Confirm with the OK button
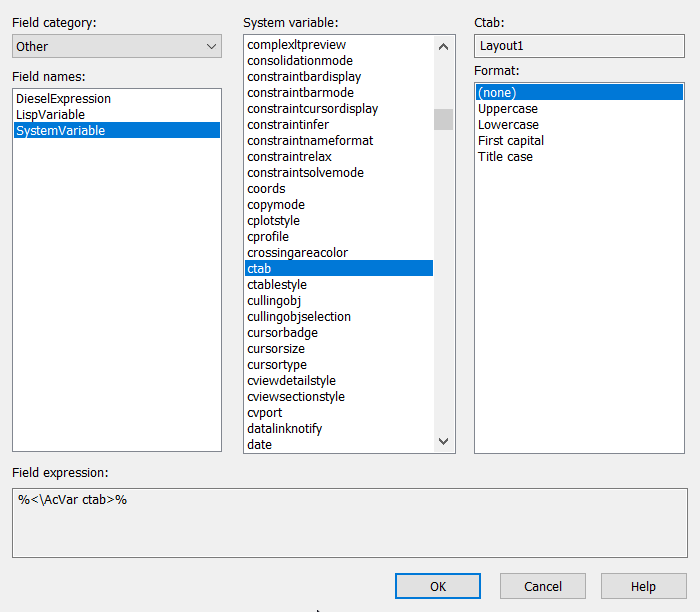 [438, 586]
